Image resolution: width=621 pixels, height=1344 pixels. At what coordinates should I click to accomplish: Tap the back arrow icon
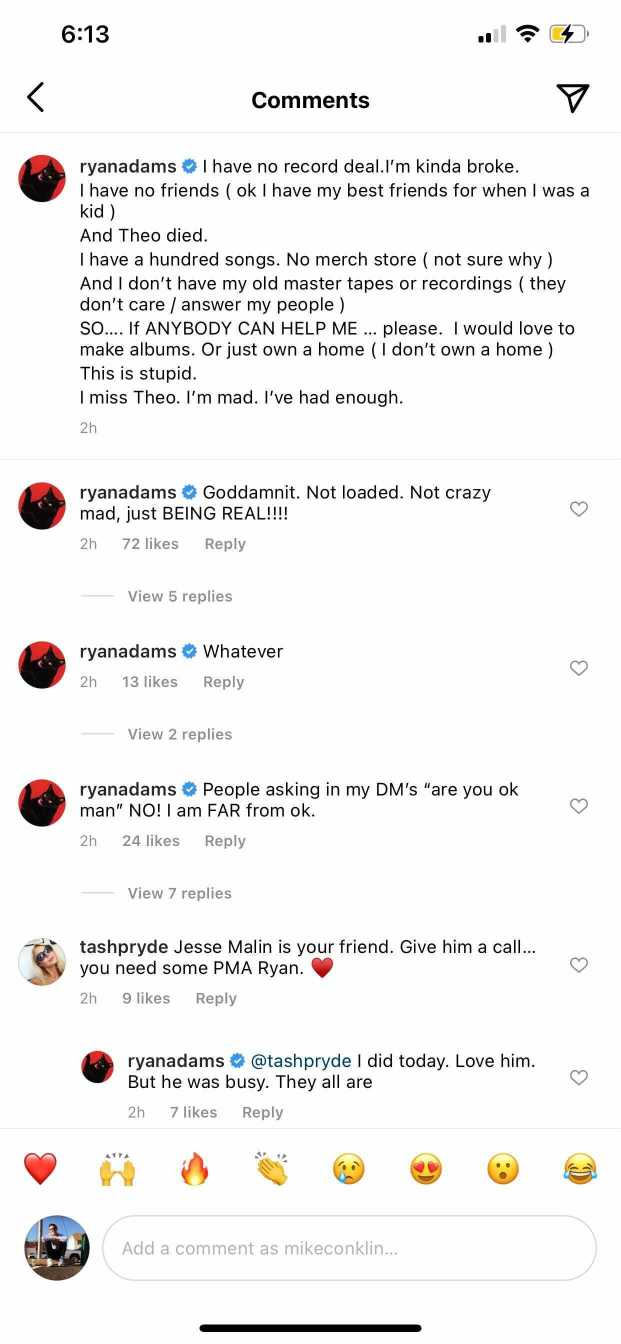pyautogui.click(x=36, y=98)
